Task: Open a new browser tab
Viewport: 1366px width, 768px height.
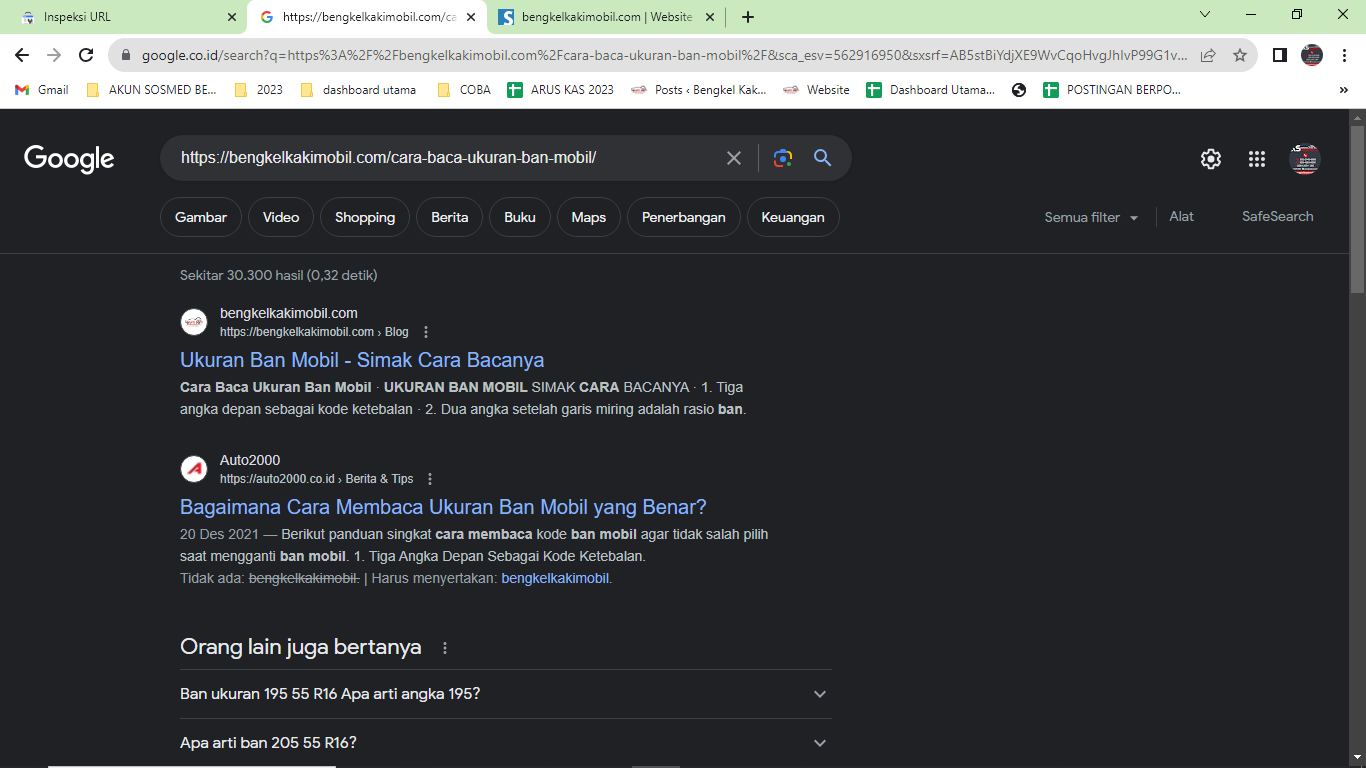Action: point(748,17)
